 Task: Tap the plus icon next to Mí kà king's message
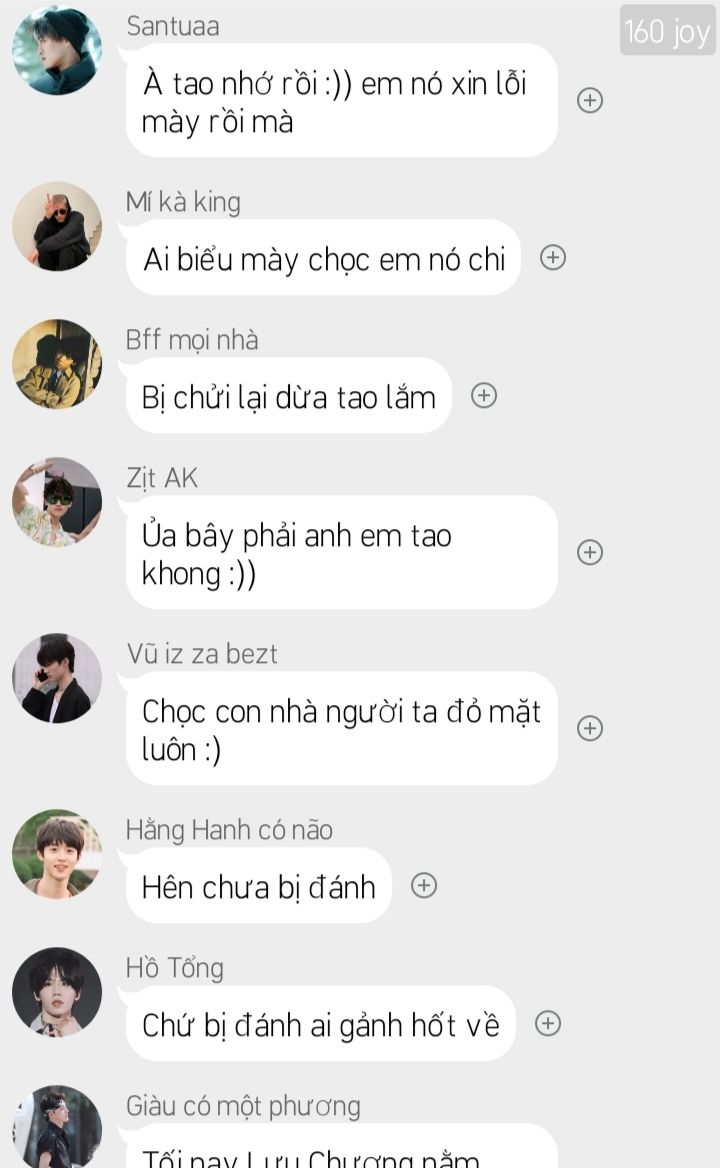[x=552, y=258]
